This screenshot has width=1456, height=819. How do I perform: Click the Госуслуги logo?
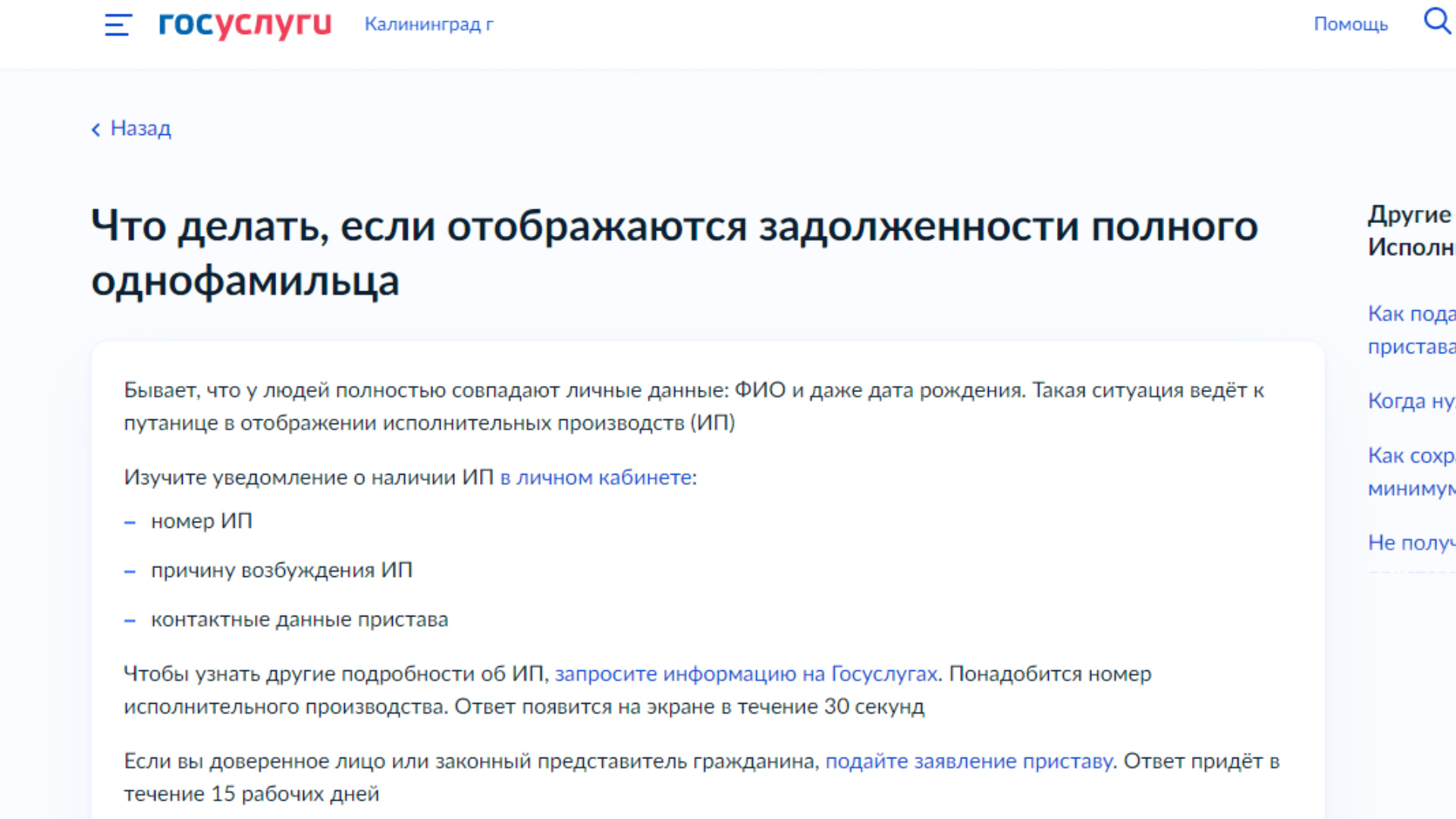coord(245,24)
